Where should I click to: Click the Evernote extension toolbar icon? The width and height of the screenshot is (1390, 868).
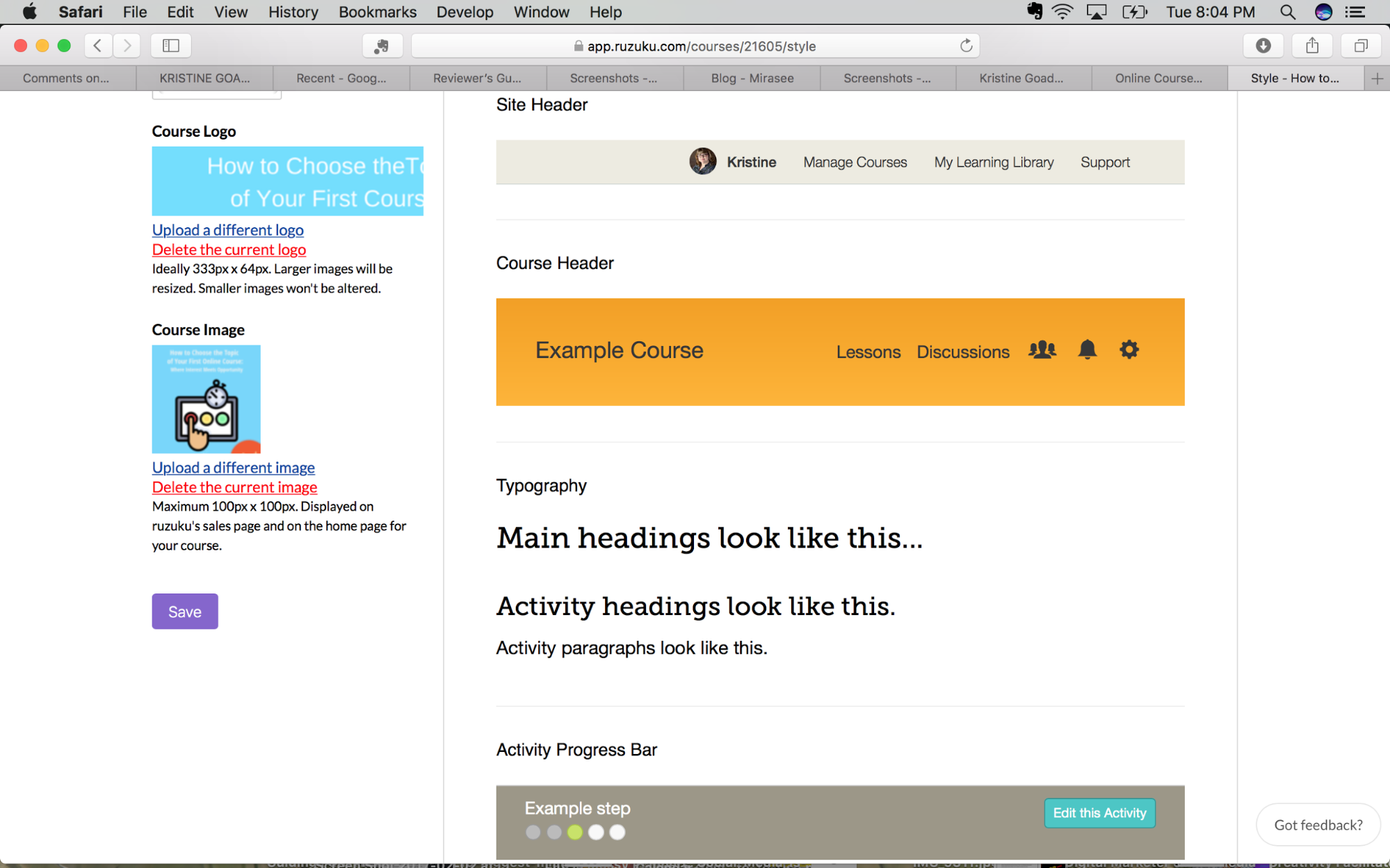pyautogui.click(x=382, y=46)
